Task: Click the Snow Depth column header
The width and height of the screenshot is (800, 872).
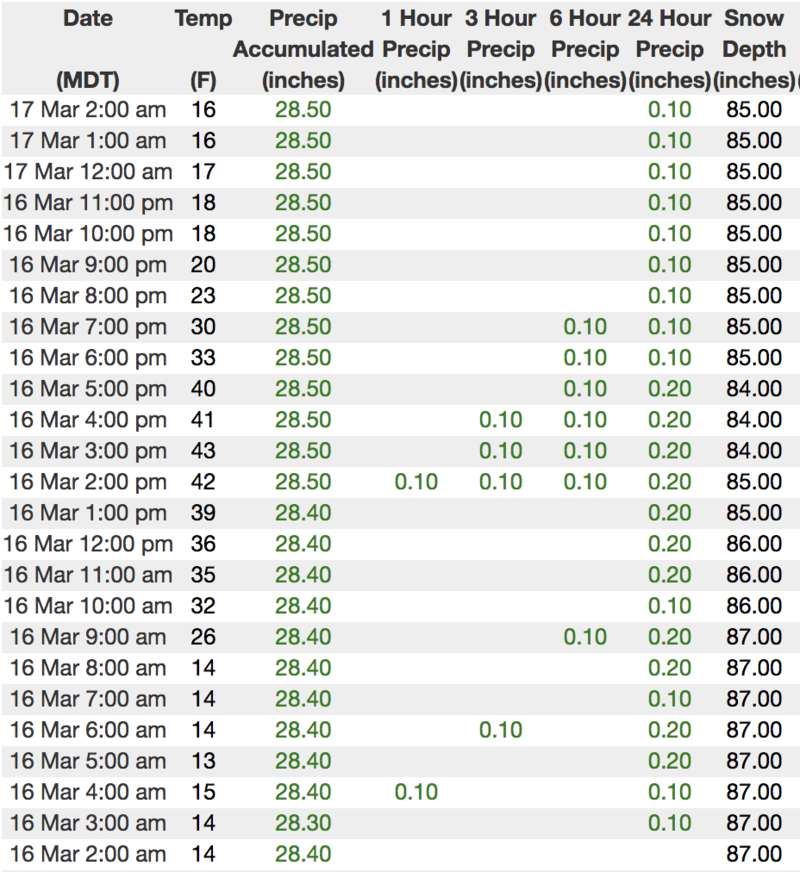Action: 754,49
